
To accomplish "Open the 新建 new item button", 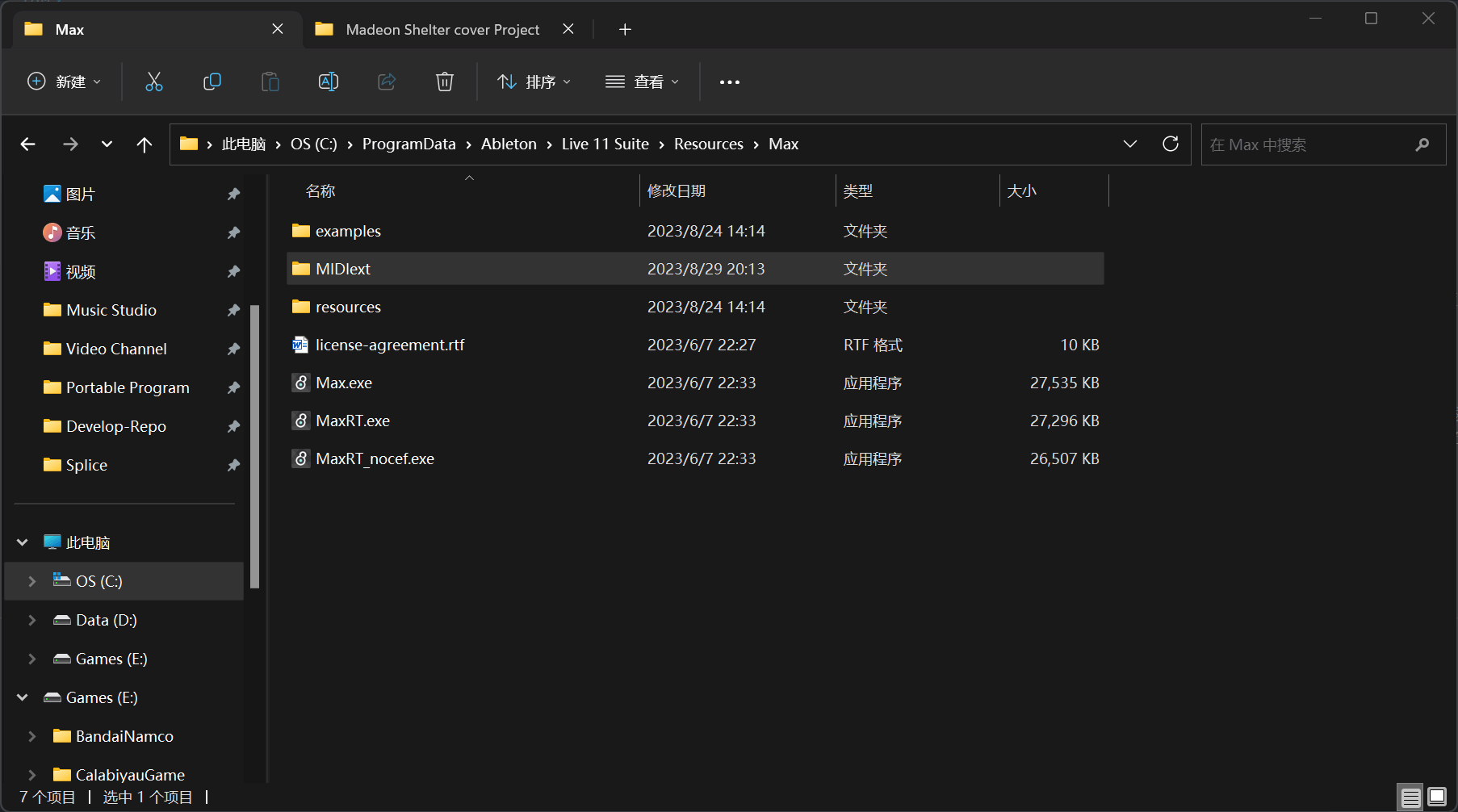I will (65, 82).
